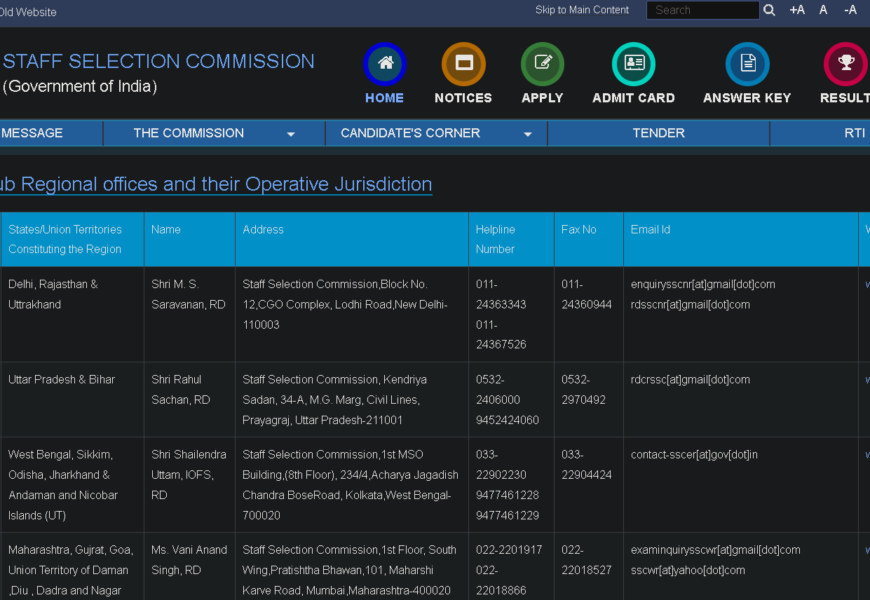Open the Home icon
Screen dimensions: 870x600
pyautogui.click(x=385, y=64)
